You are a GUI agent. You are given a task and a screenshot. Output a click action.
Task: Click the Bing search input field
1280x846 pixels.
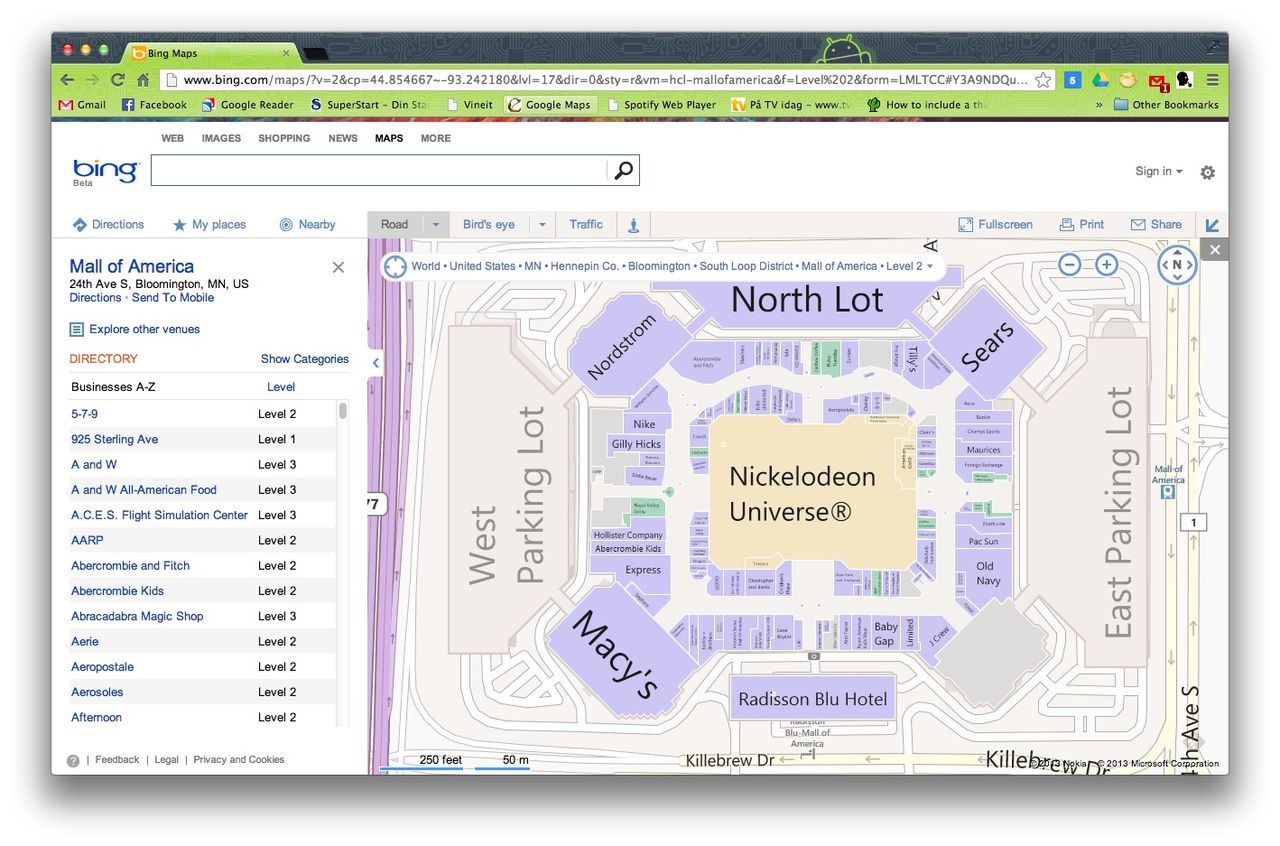point(378,171)
